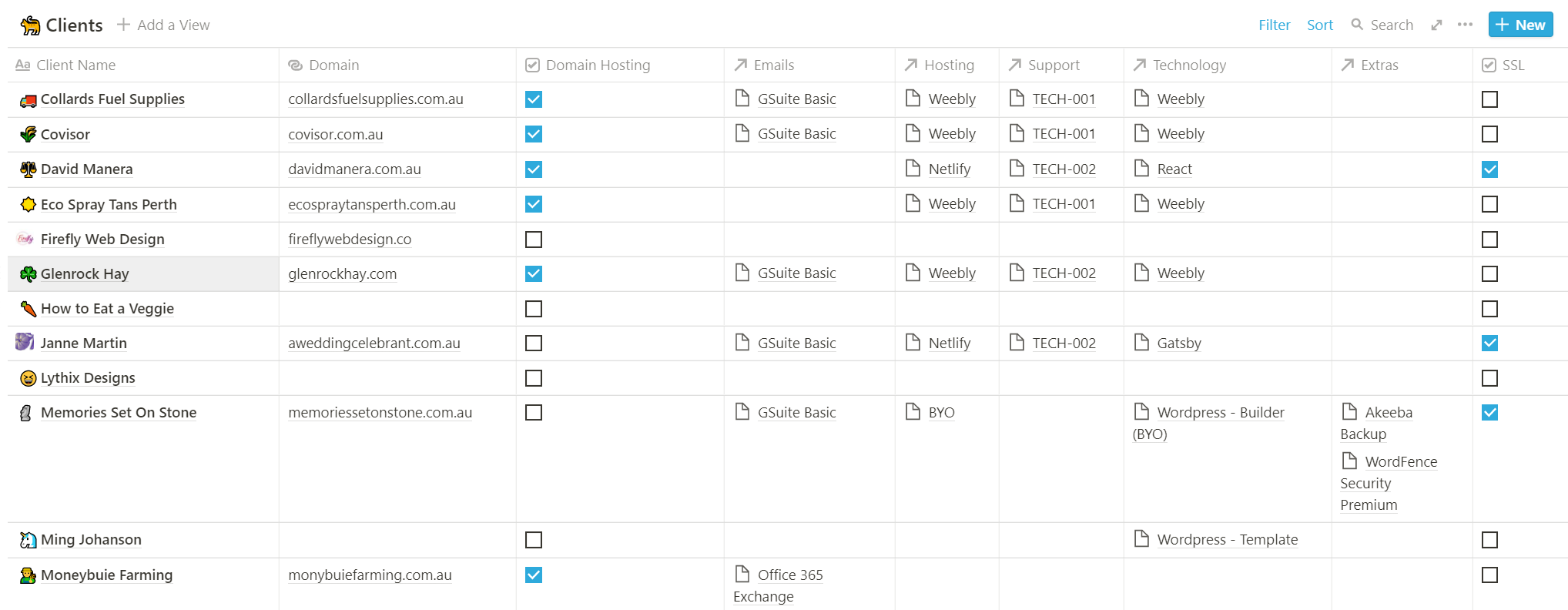Open the Sort menu
Image resolution: width=1568 pixels, height=610 pixels.
tap(1320, 25)
